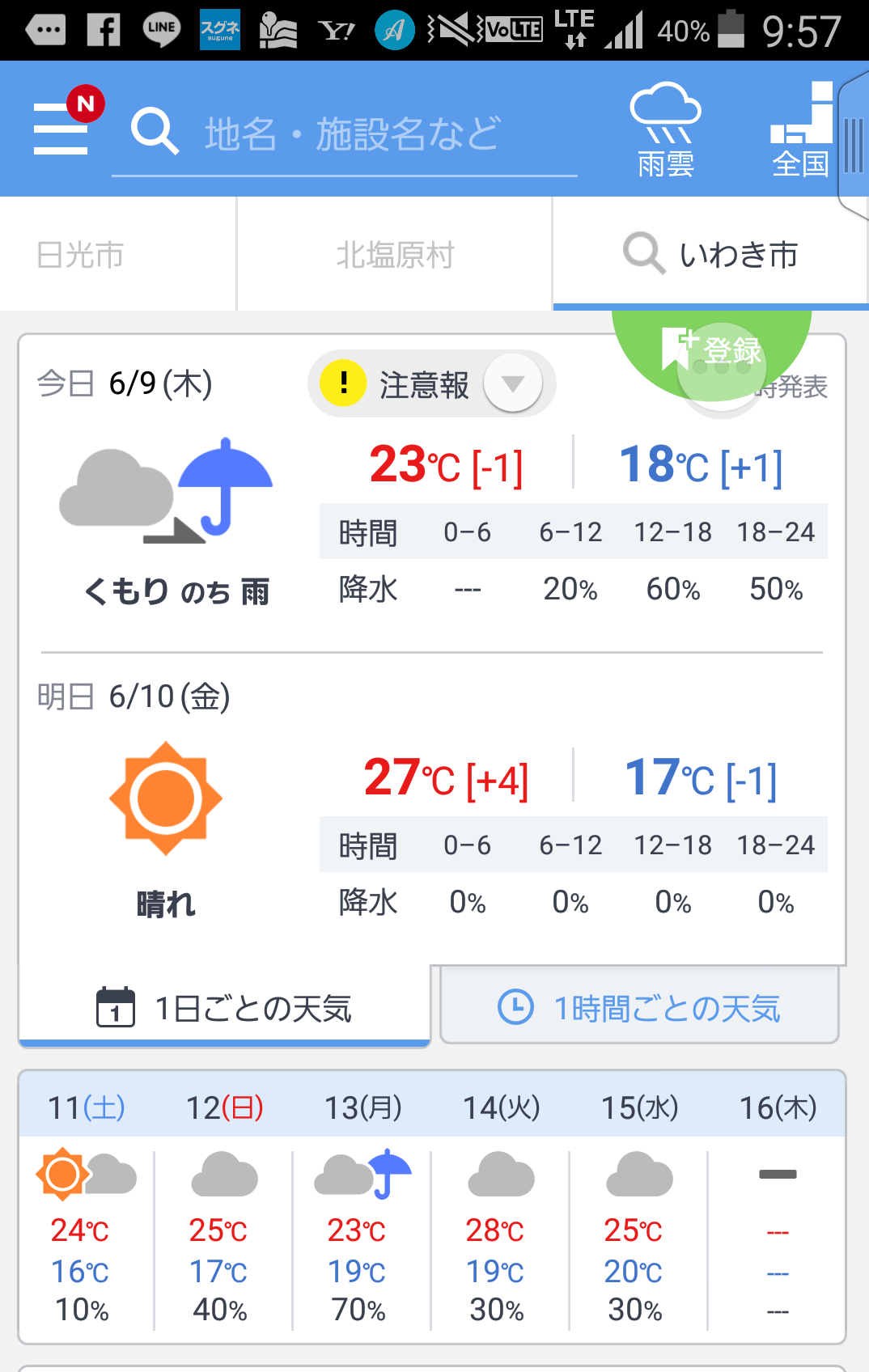Tap tomorrow's sunny weather icon
This screenshot has width=869, height=1372.
tap(166, 798)
